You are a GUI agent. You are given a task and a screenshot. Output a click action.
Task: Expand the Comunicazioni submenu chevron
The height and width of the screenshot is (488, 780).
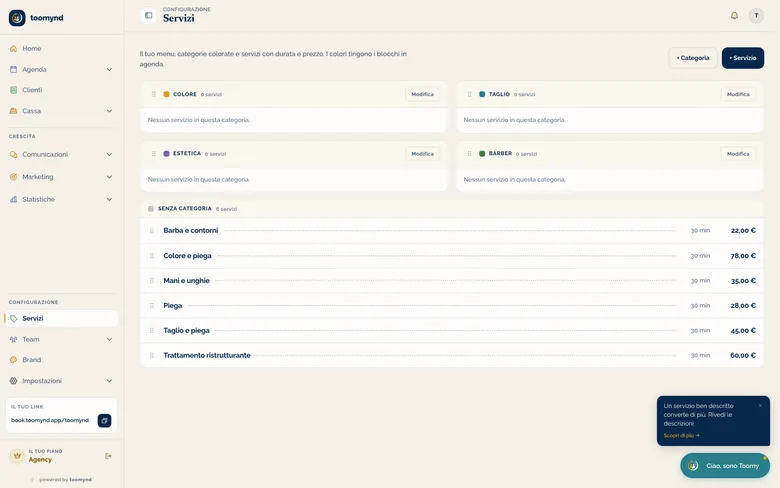click(x=109, y=155)
